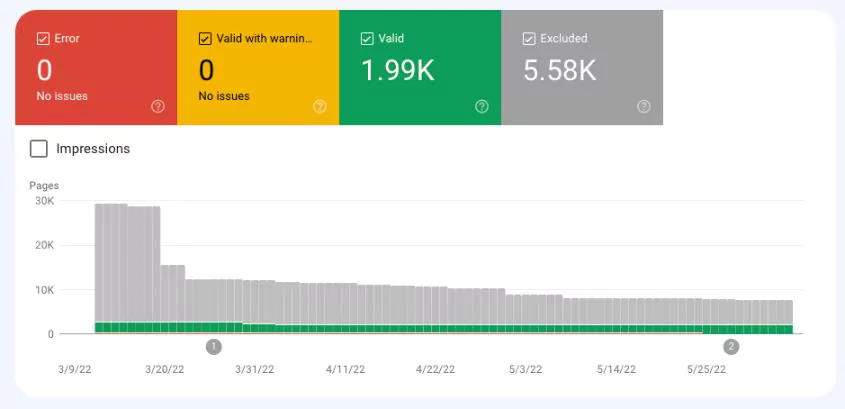
Task: Click the Impressions label text
Action: pyautogui.click(x=93, y=149)
